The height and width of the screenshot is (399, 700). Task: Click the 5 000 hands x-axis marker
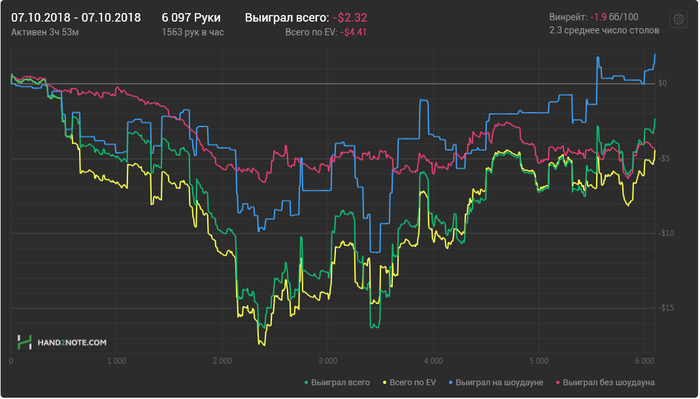[x=539, y=361]
